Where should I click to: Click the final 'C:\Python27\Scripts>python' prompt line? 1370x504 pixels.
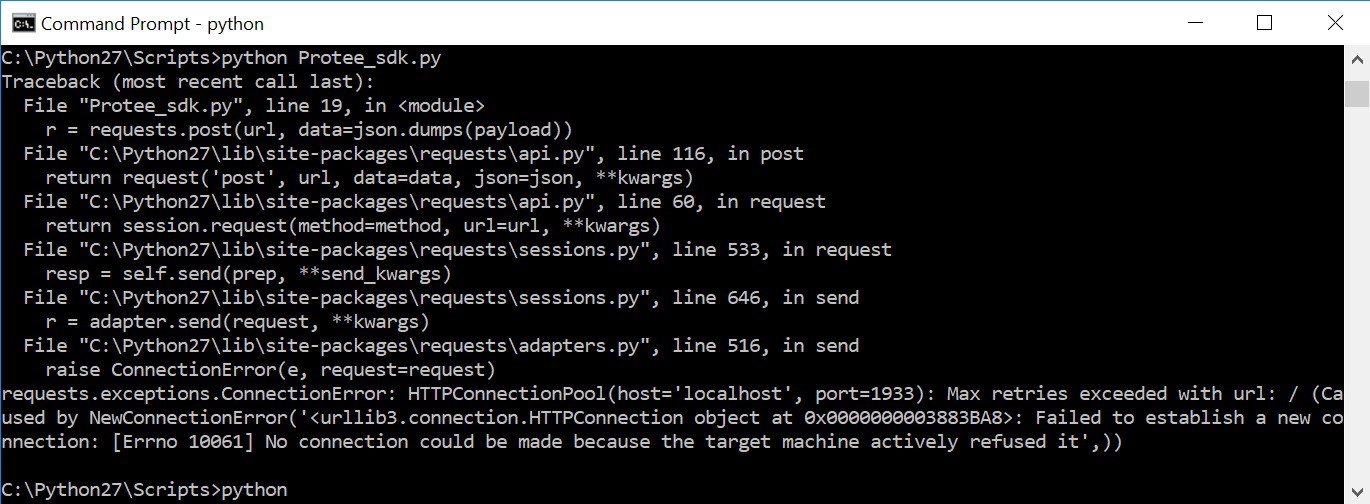click(145, 490)
